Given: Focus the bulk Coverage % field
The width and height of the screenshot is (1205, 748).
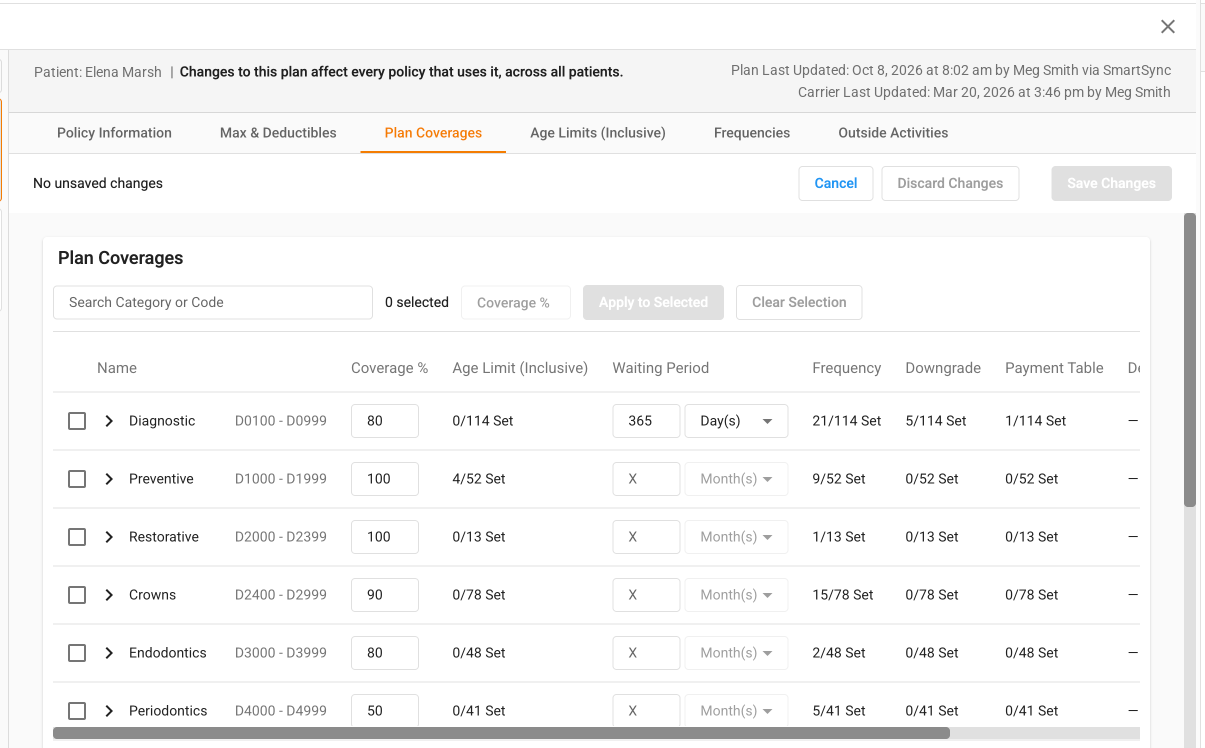Looking at the screenshot, I should point(516,302).
